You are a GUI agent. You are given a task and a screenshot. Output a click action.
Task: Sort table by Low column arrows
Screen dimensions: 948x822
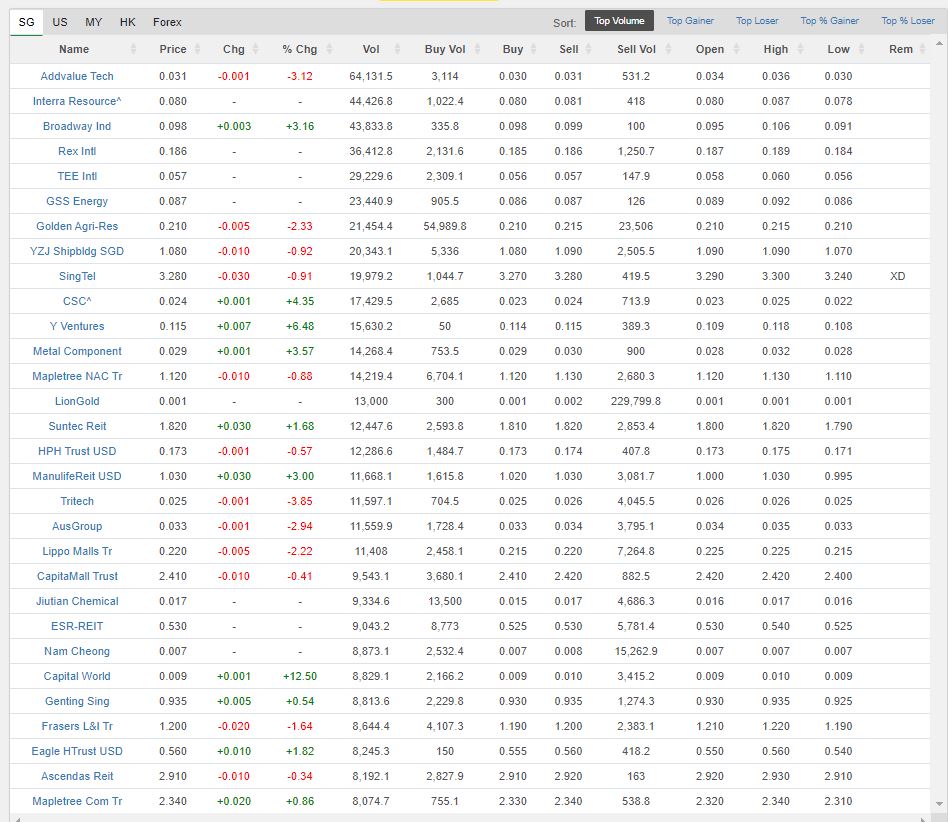[861, 50]
